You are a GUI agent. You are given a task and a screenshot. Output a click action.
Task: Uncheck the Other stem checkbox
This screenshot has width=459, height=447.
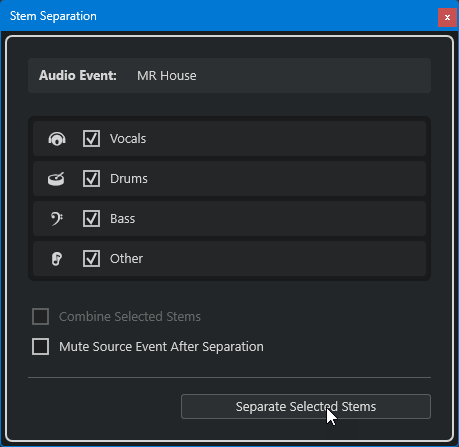(91, 259)
